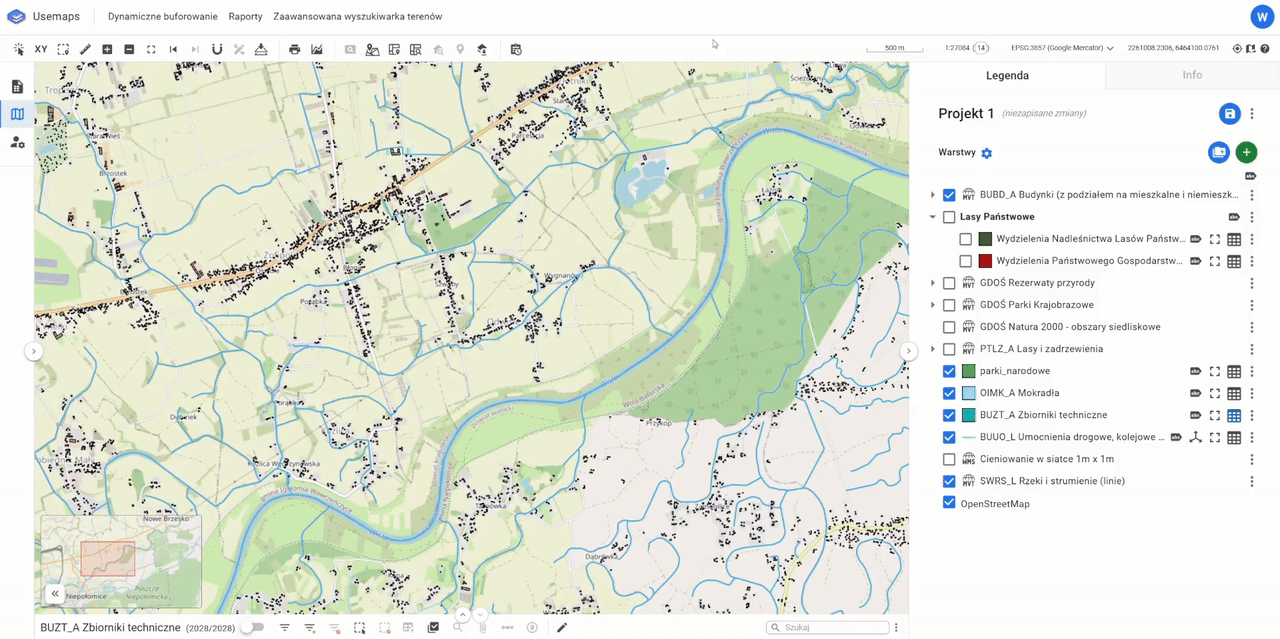The width and height of the screenshot is (1280, 639).
Task: Toggle the switch next to BUZT_A table title
Action: 252,628
